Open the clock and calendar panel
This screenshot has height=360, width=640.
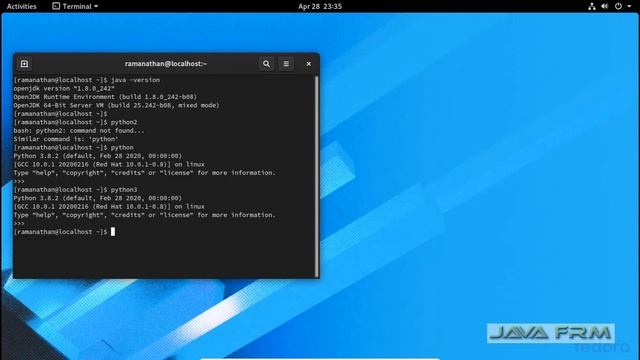click(320, 6)
